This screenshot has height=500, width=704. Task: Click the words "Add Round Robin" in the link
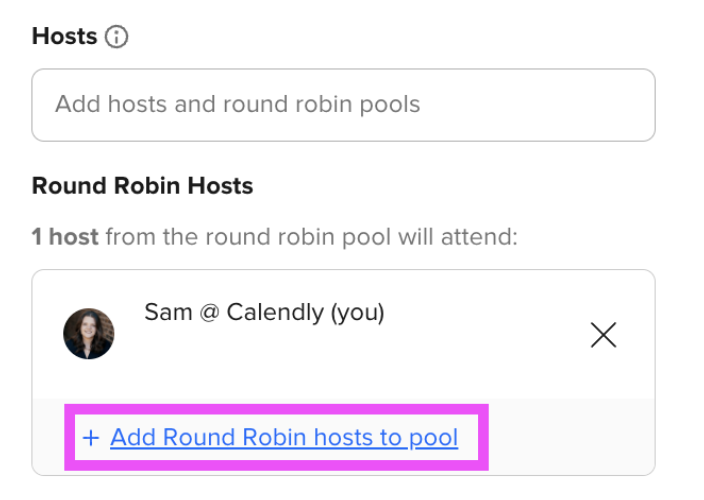tap(209, 438)
